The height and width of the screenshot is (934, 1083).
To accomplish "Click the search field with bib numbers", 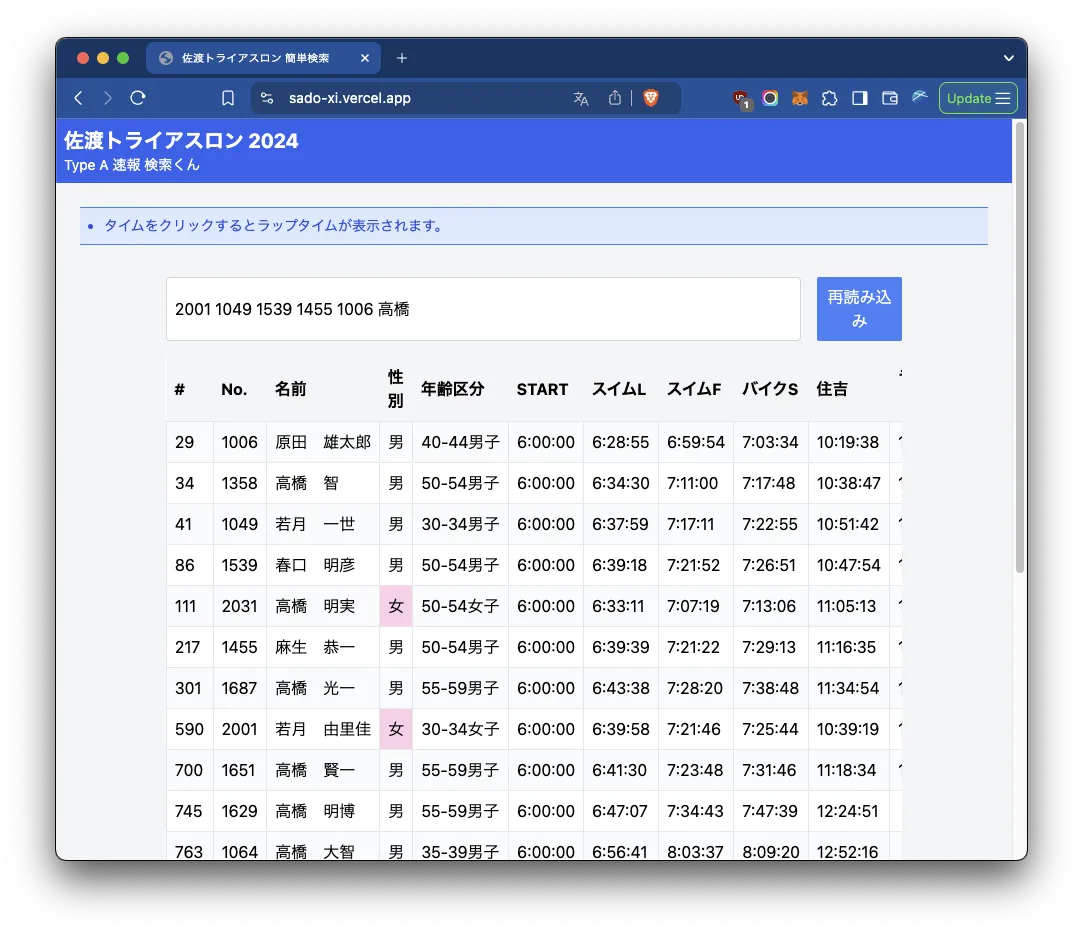I will [x=483, y=309].
